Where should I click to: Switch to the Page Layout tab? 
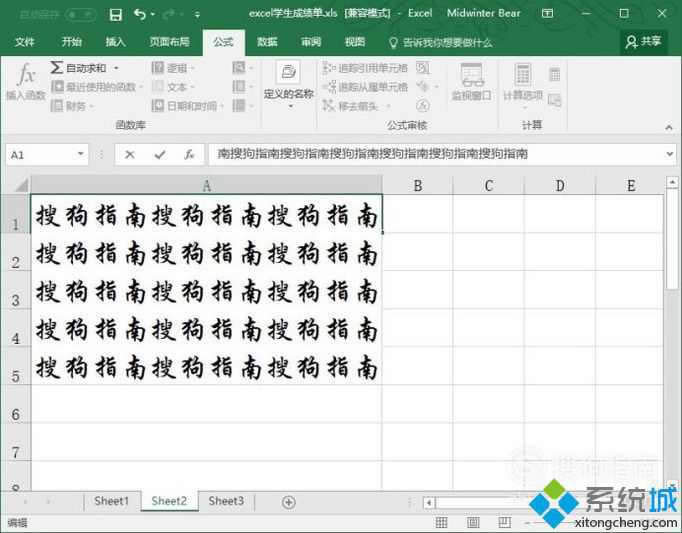tap(169, 42)
